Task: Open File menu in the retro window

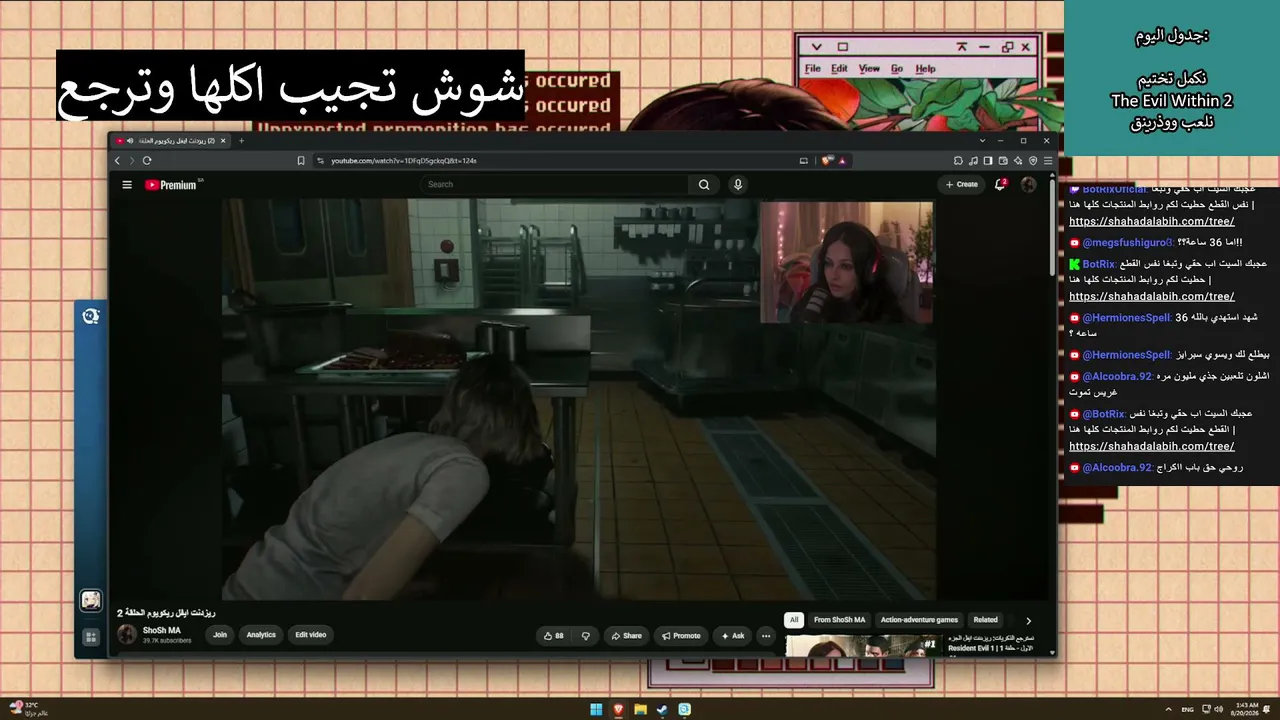Action: tap(813, 69)
